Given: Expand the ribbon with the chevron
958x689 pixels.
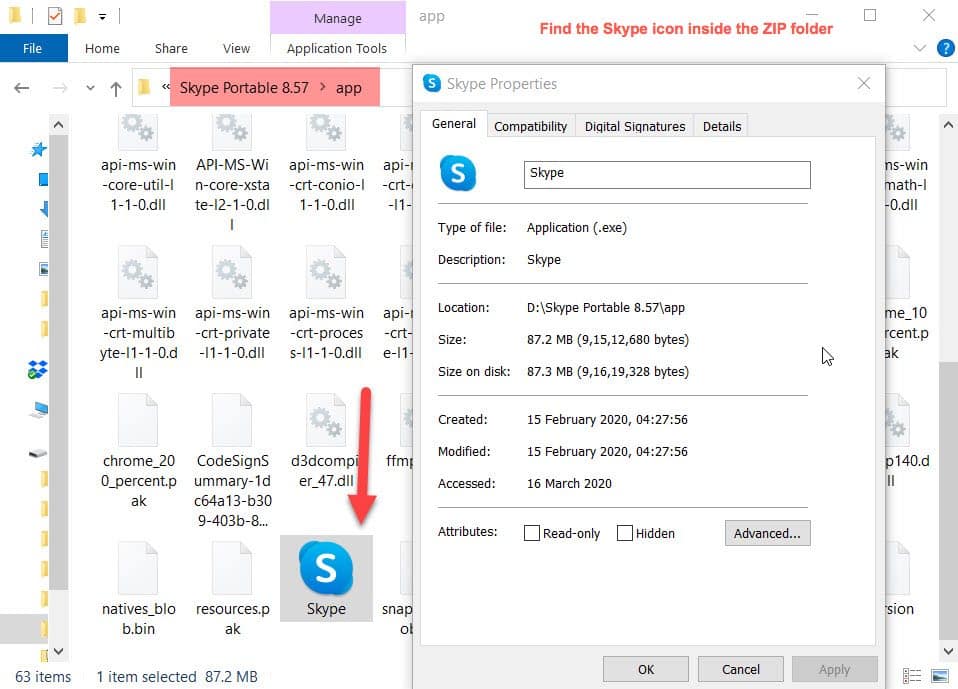Looking at the screenshot, I should point(920,48).
